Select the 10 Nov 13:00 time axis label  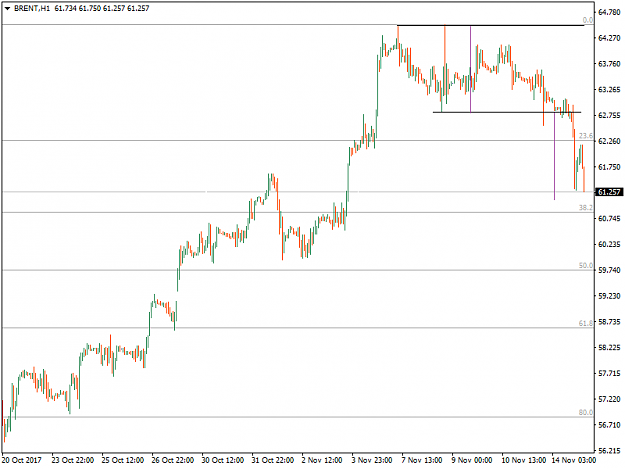point(524,460)
